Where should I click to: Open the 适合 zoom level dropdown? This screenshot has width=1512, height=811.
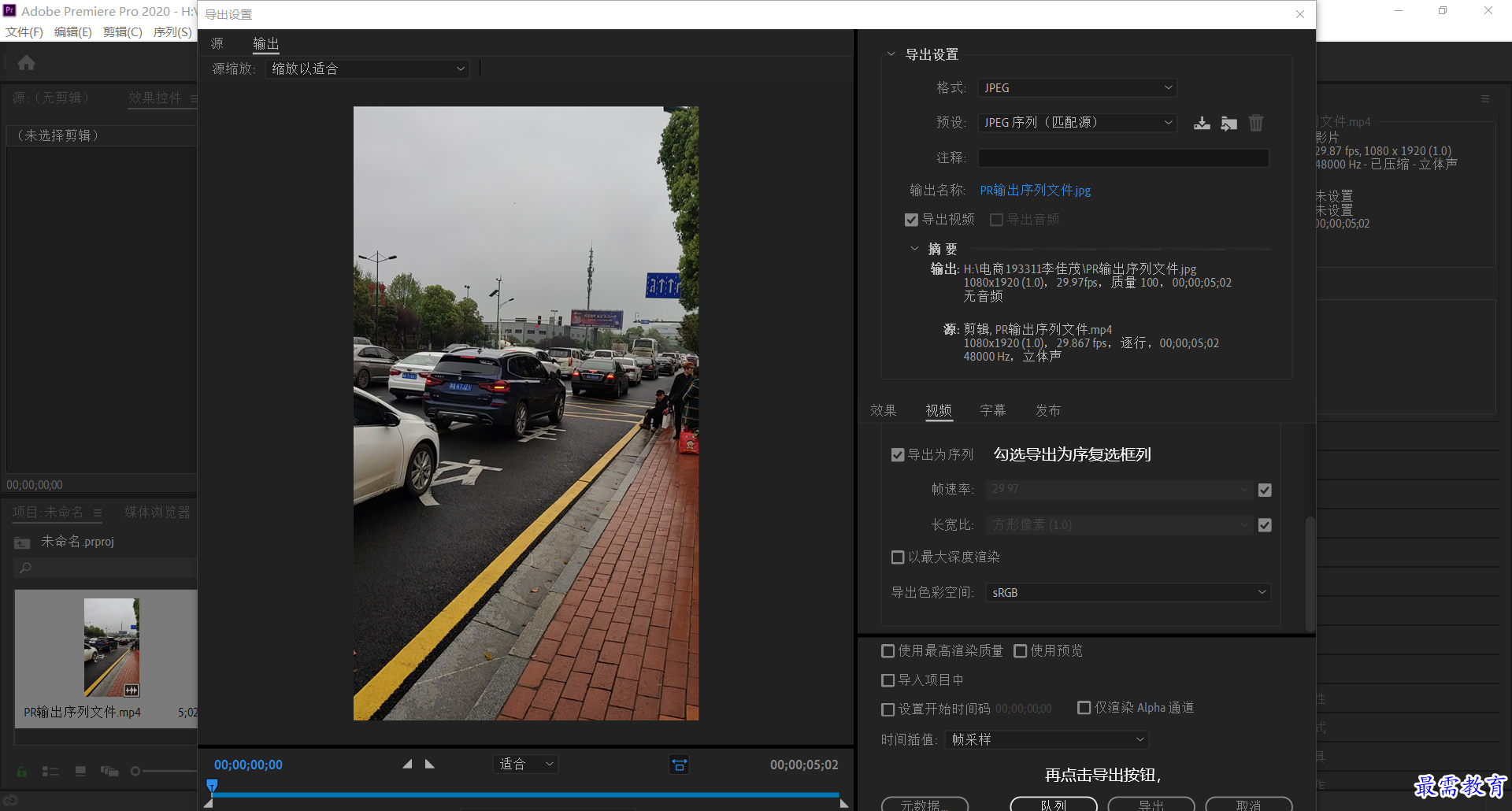pos(525,764)
